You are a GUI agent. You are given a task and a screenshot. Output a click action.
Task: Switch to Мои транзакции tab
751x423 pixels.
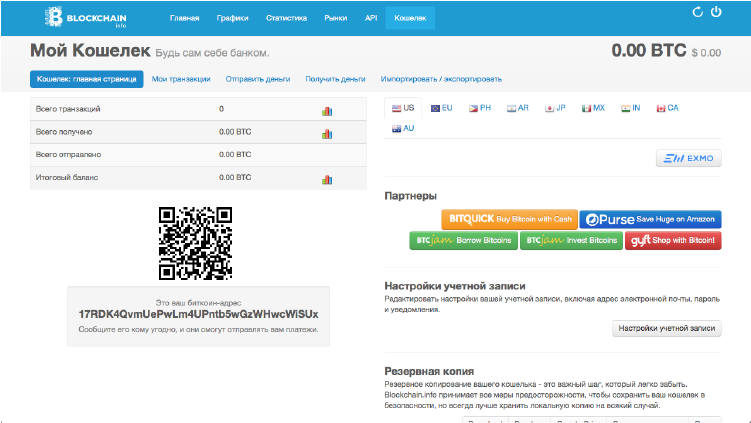tap(181, 79)
